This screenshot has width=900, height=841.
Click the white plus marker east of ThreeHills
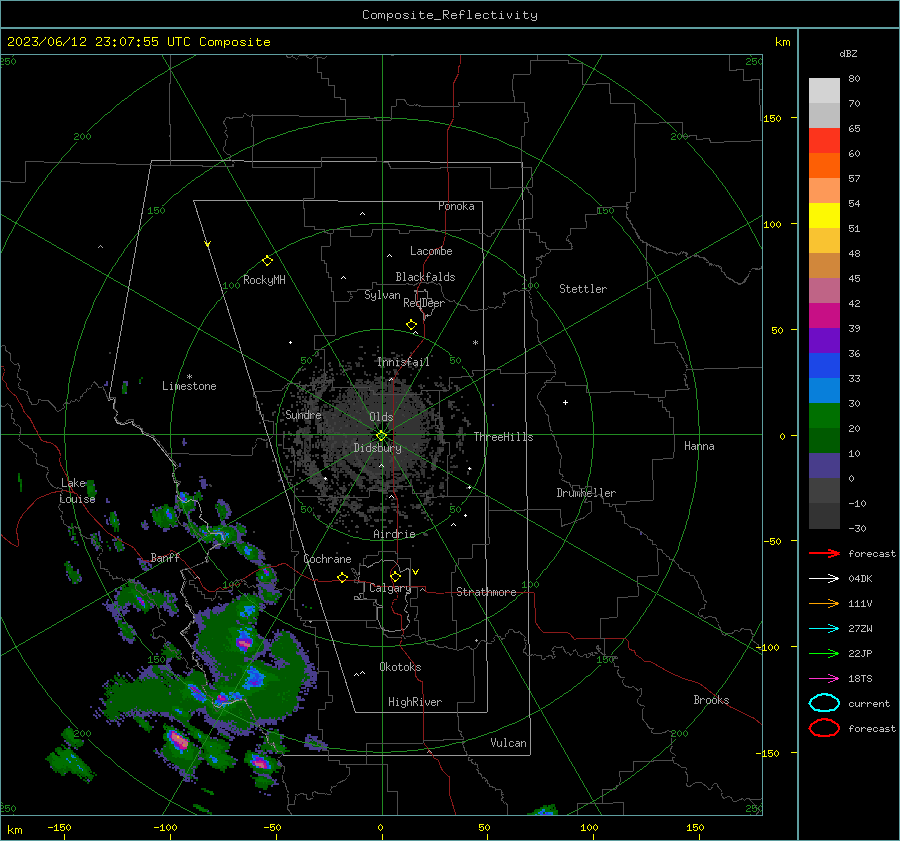(565, 402)
